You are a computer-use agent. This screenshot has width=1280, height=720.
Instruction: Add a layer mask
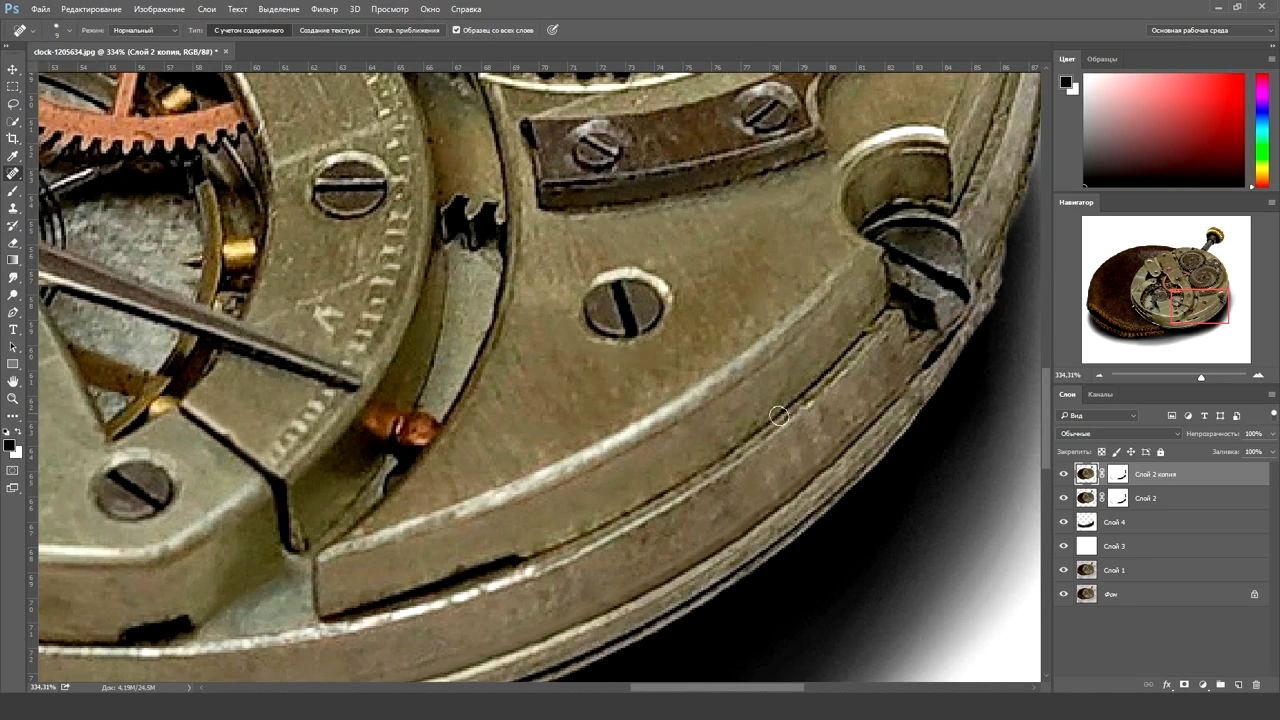click(x=1184, y=685)
